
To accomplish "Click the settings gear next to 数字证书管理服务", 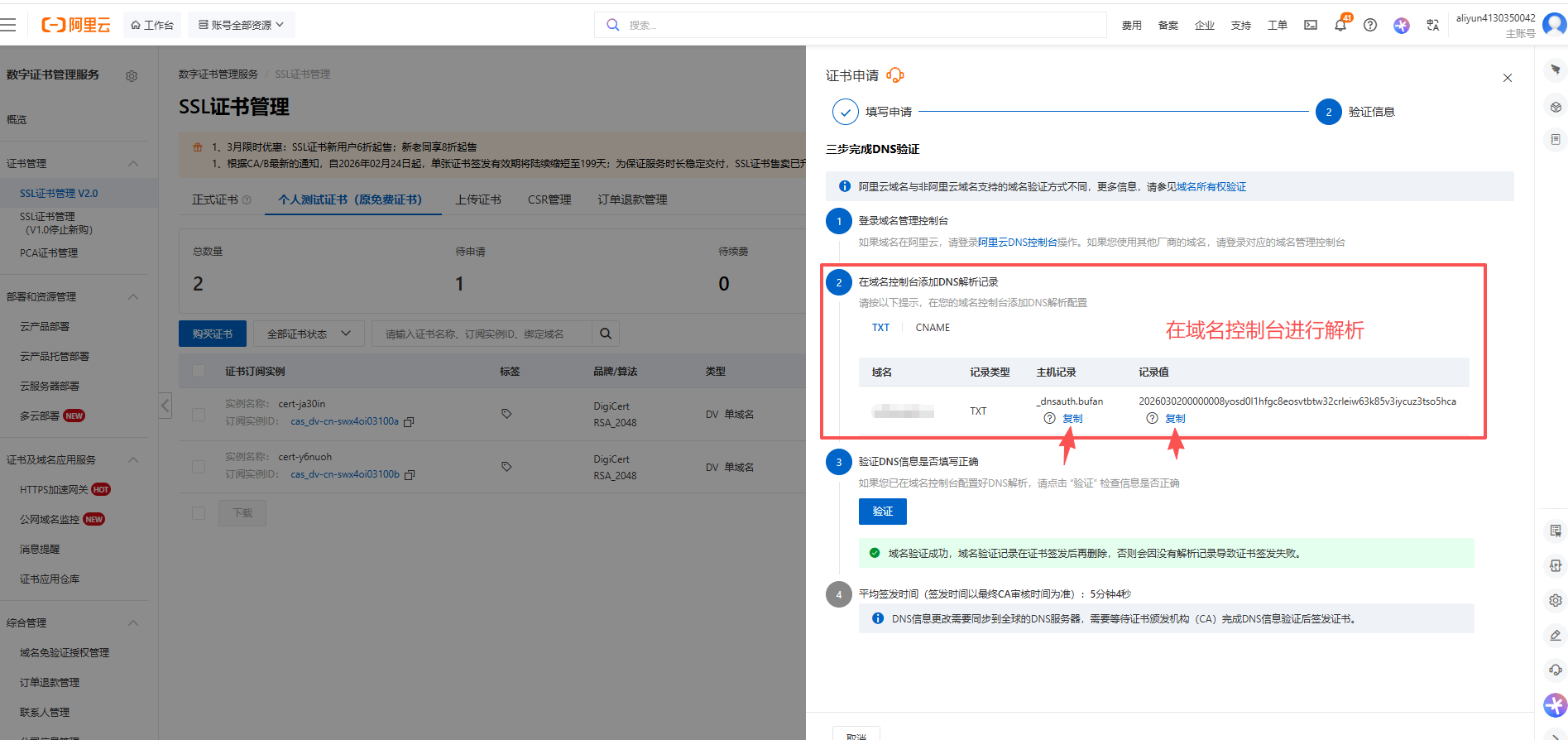I will click(x=132, y=76).
